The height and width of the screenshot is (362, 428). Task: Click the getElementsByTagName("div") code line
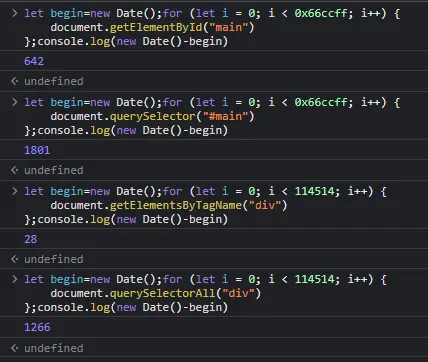coord(169,205)
